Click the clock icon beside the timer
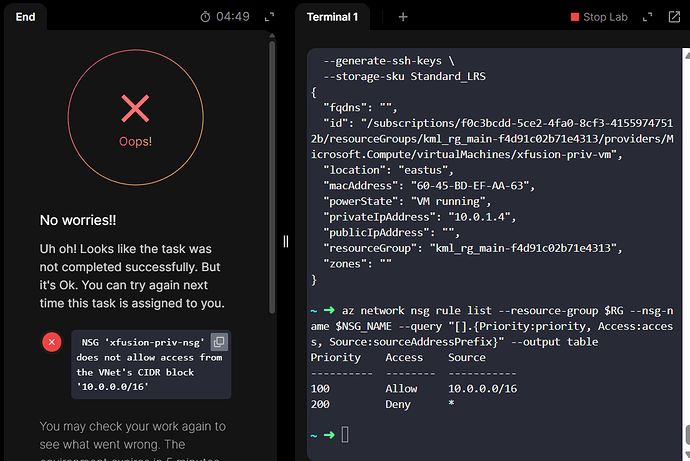Image resolution: width=690 pixels, height=461 pixels. coord(205,17)
